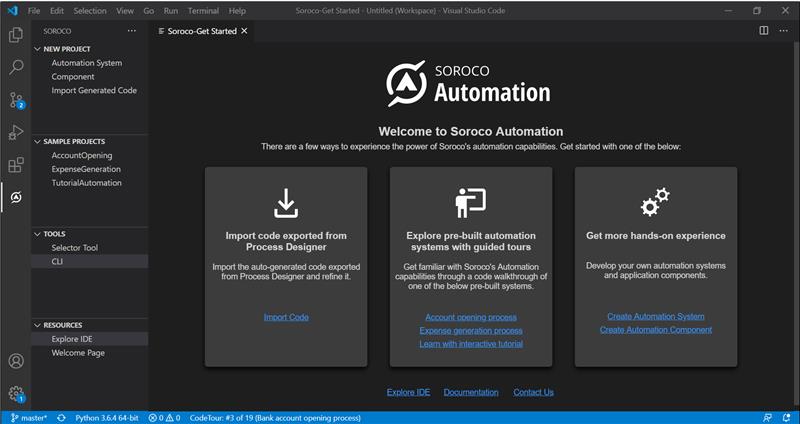Viewport: 800px width, 424px height.
Task: Open the Help menu
Action: click(x=237, y=10)
